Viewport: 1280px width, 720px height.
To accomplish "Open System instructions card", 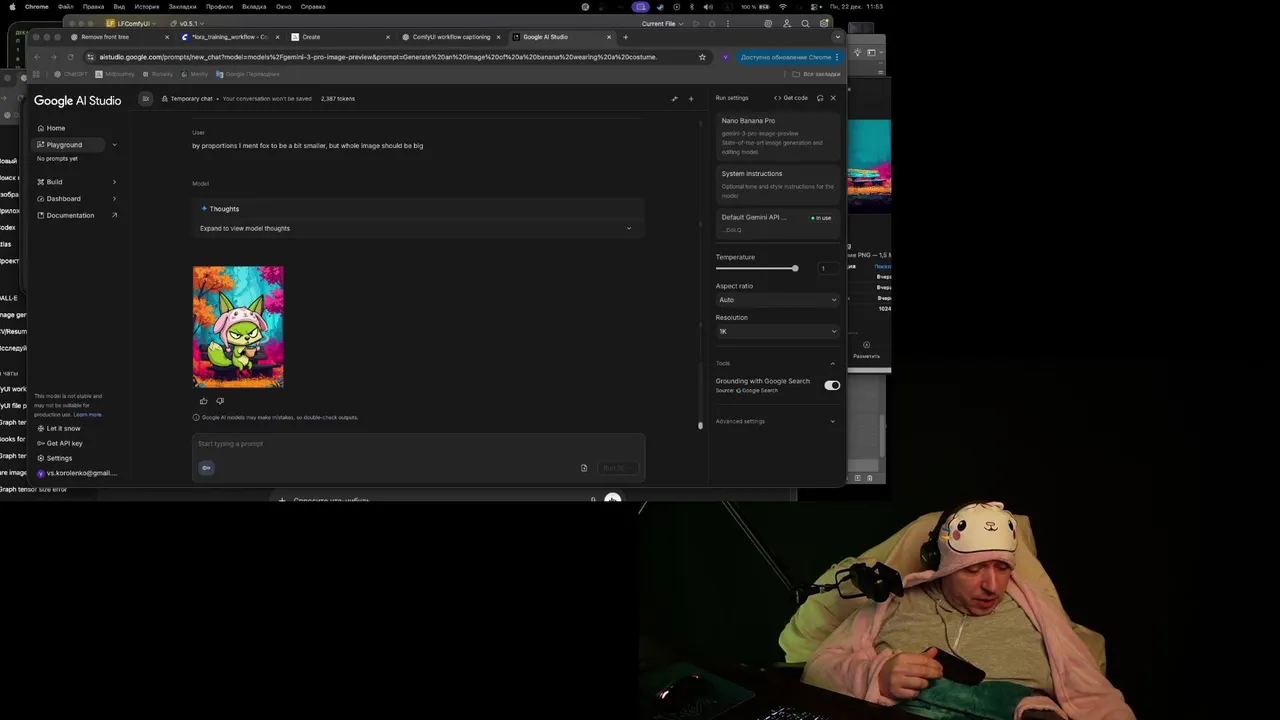I will pos(777,184).
